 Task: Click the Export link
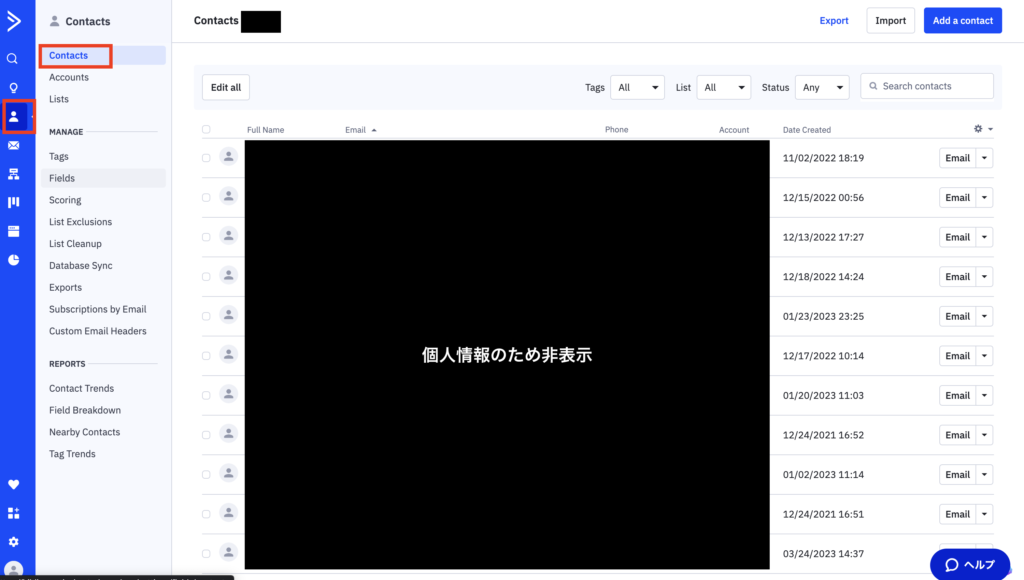click(834, 21)
